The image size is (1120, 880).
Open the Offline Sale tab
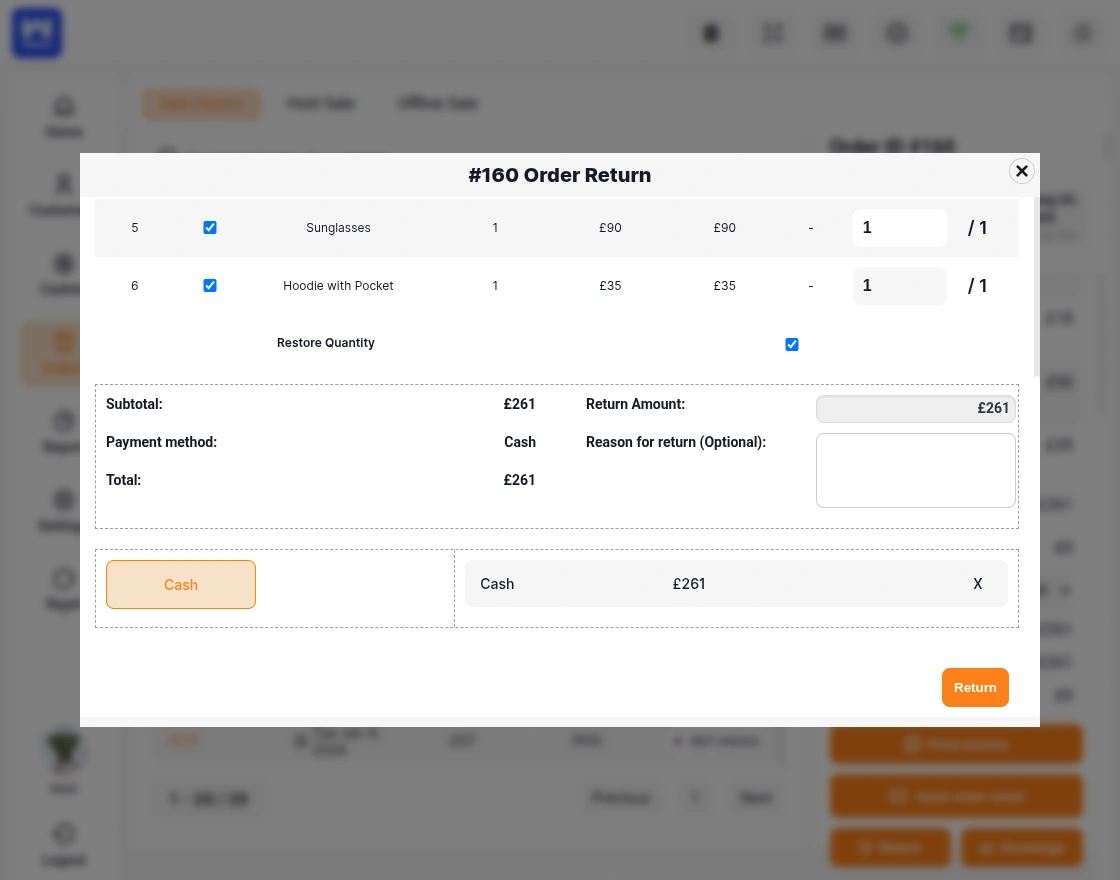[x=437, y=103]
